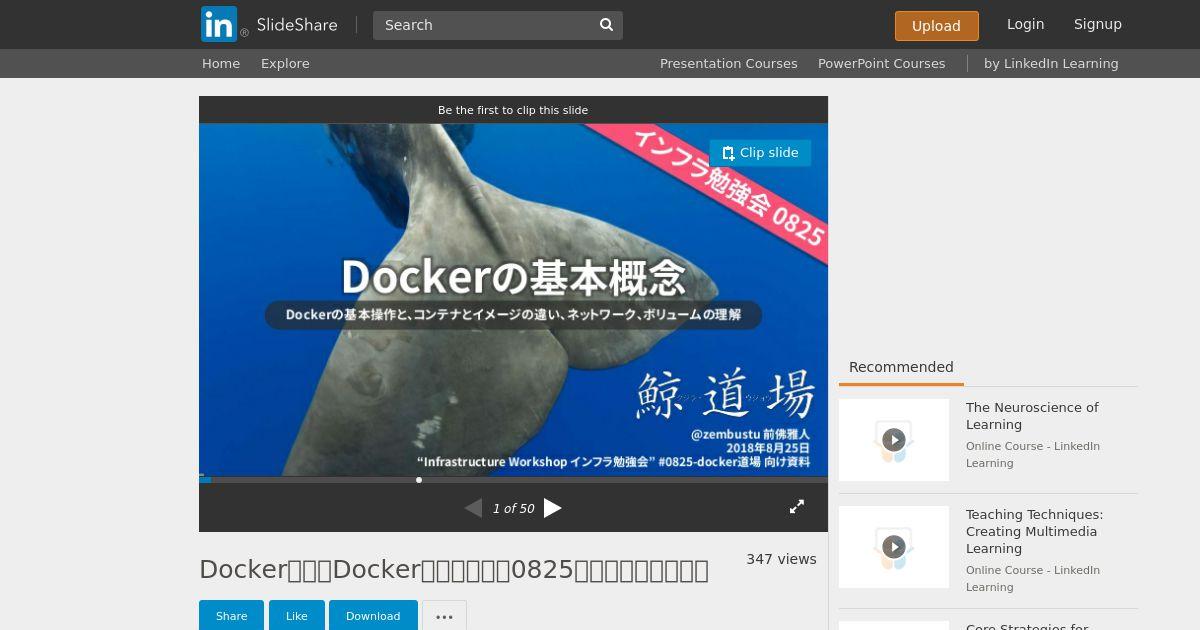Open The Neuroscience of Learning title
This screenshot has height=630, width=1200.
[x=1032, y=416]
